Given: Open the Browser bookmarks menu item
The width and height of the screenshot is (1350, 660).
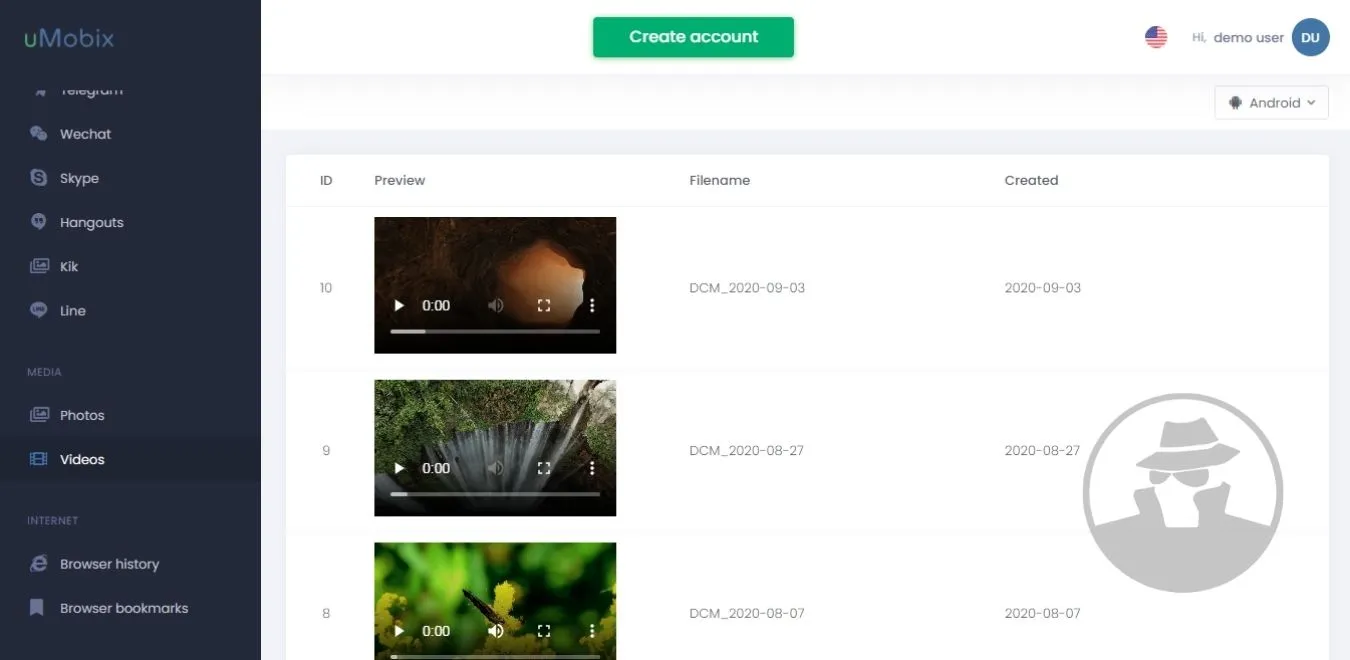Looking at the screenshot, I should tap(130, 608).
